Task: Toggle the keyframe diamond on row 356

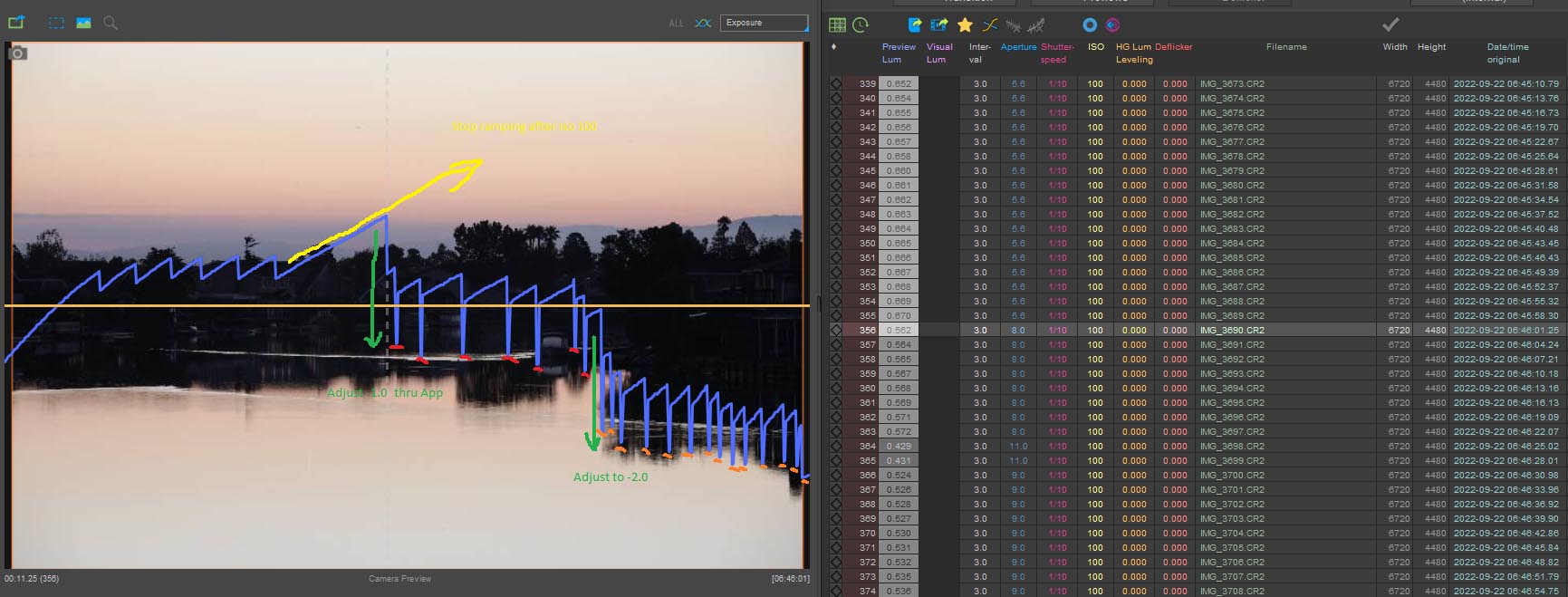Action: pyautogui.click(x=835, y=331)
